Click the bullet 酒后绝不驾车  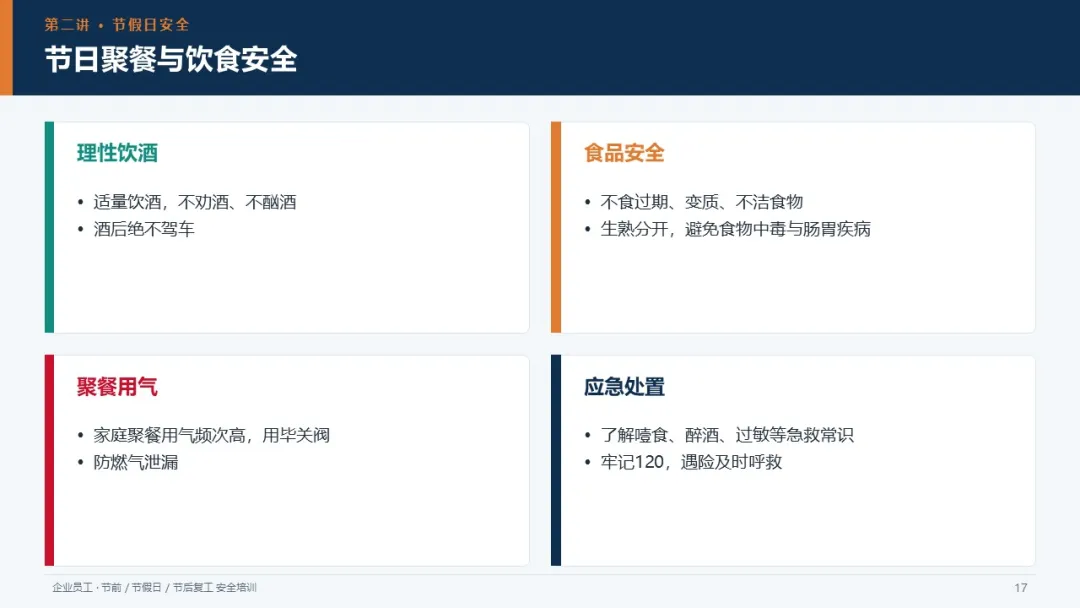[x=144, y=229]
